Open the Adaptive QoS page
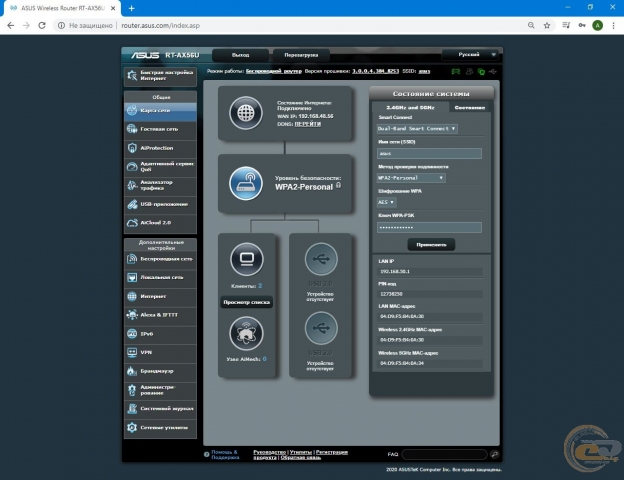The height and width of the screenshot is (480, 624). (160, 166)
